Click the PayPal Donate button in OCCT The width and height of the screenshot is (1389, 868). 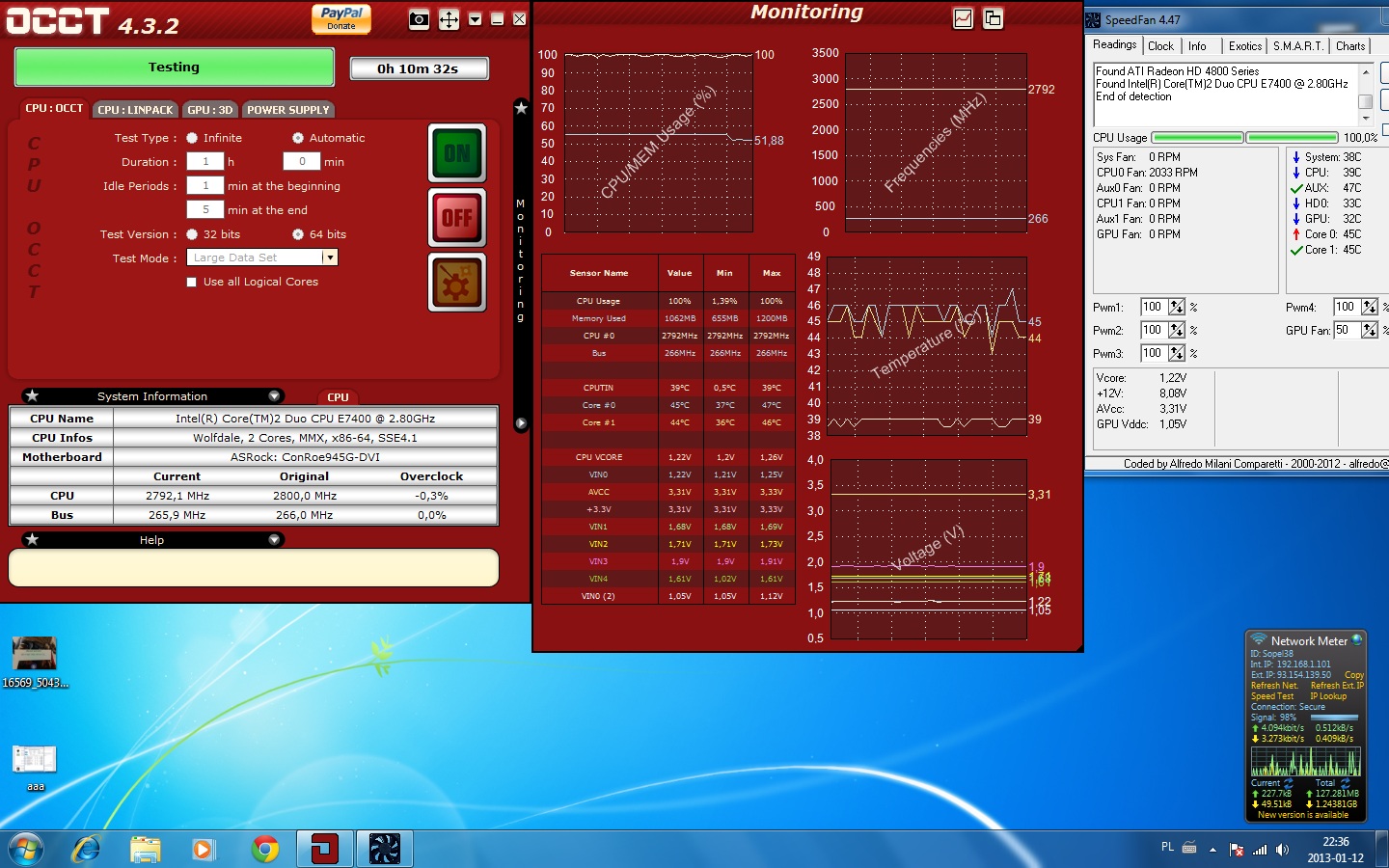pos(341,18)
